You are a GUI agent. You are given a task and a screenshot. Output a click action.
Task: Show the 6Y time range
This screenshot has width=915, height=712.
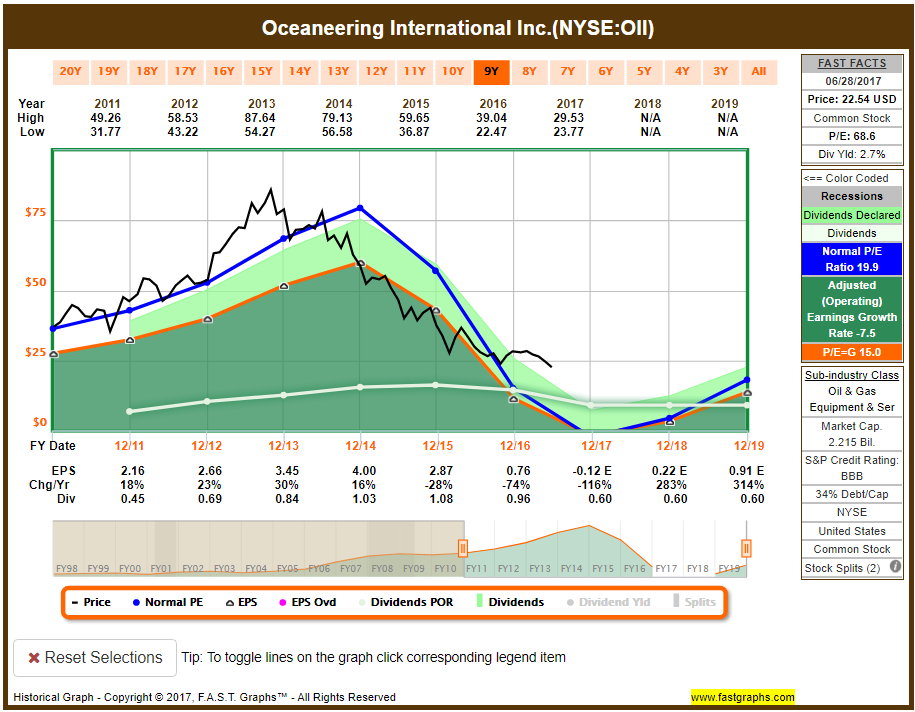click(x=606, y=72)
